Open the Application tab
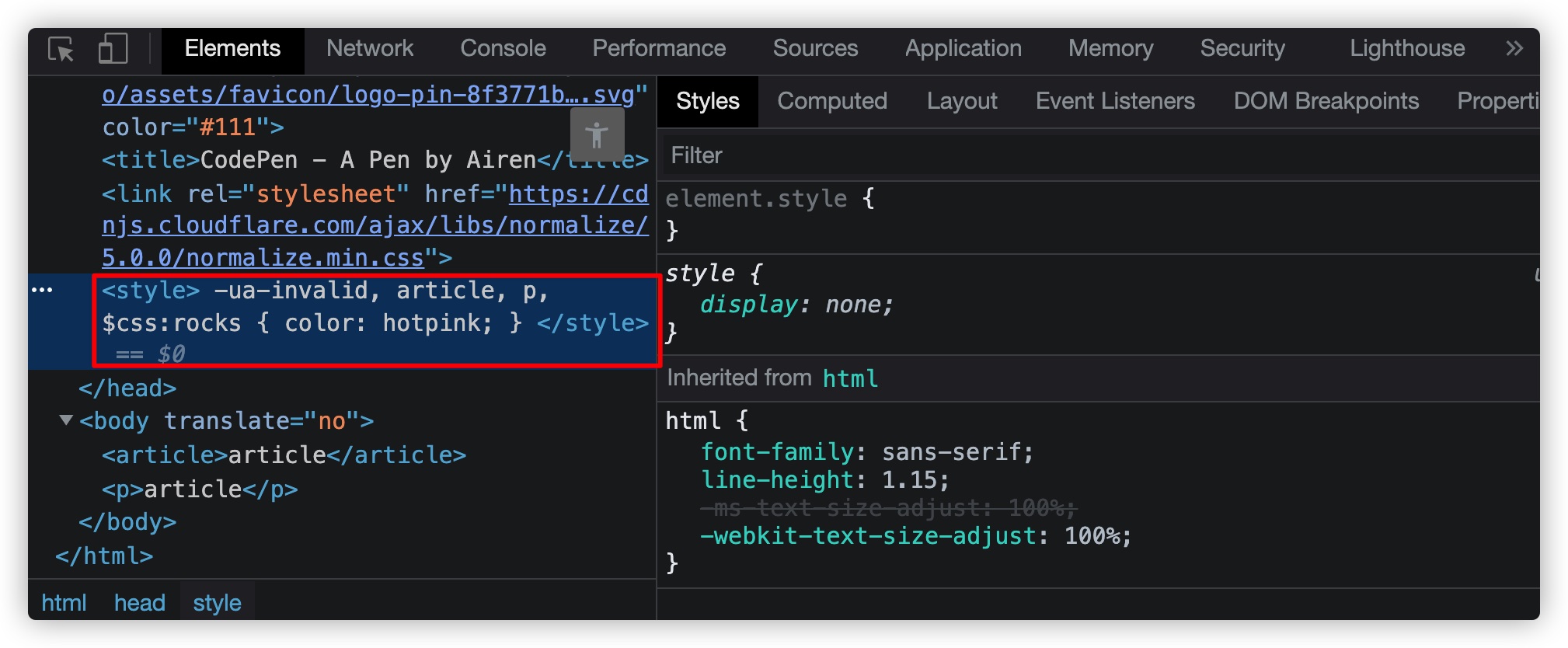Viewport: 1568px width, 648px height. tap(963, 49)
